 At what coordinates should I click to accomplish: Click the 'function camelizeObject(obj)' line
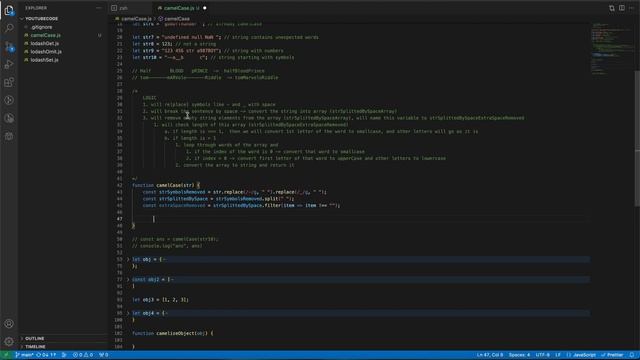point(173,333)
